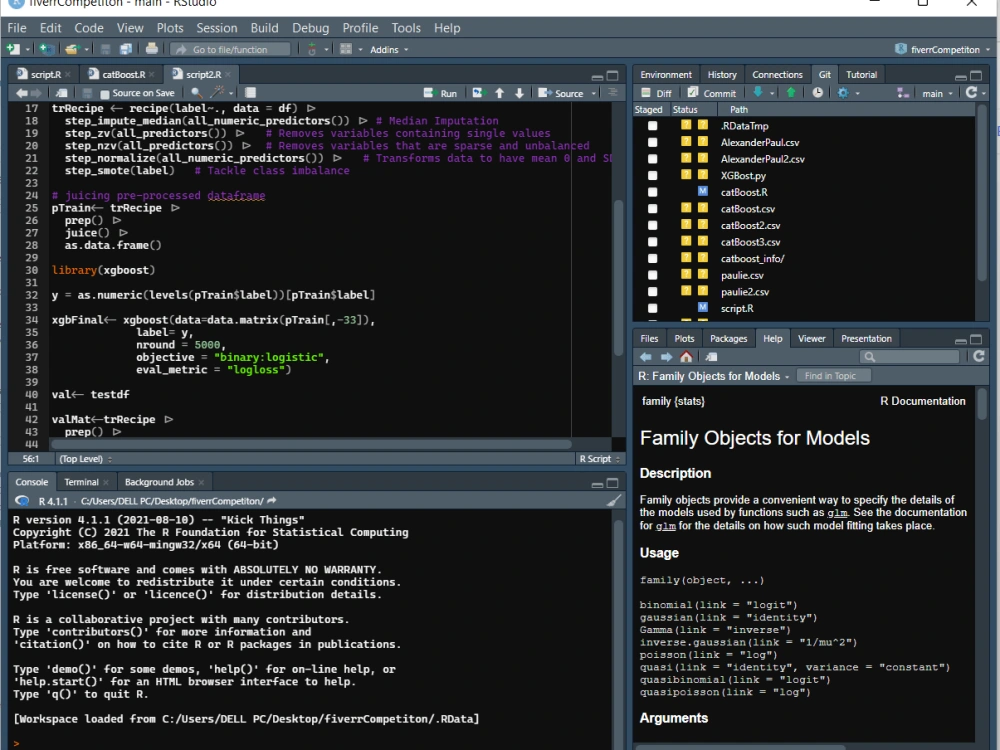Stage catBoost.csv checkbox
1000x750 pixels.
coord(652,209)
